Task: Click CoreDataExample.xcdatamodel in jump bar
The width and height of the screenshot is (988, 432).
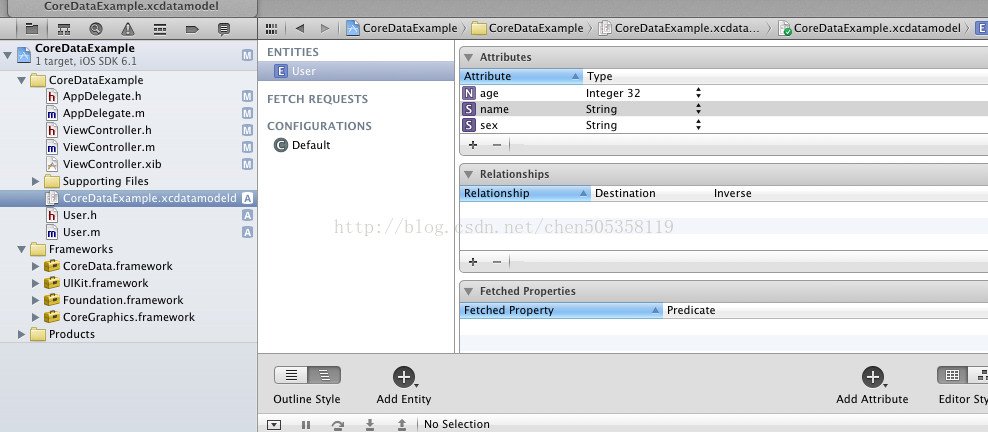Action: 870,28
